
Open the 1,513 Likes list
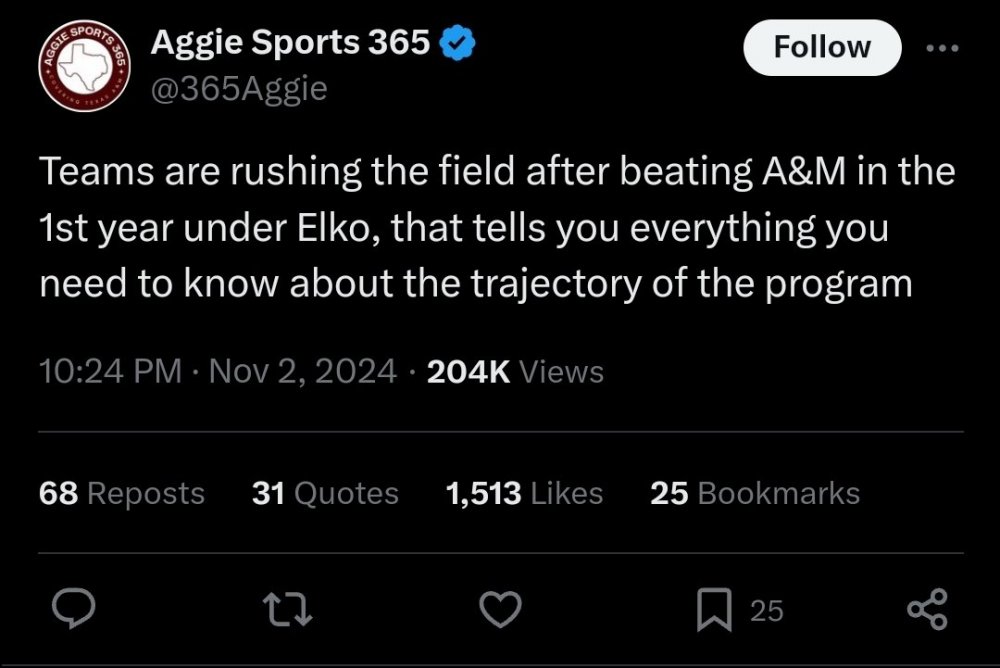click(523, 493)
